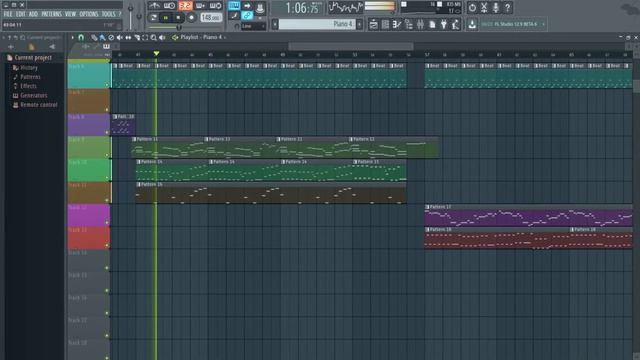The width and height of the screenshot is (640, 360).
Task: Select the playlist Slice tool
Action: pos(137,38)
